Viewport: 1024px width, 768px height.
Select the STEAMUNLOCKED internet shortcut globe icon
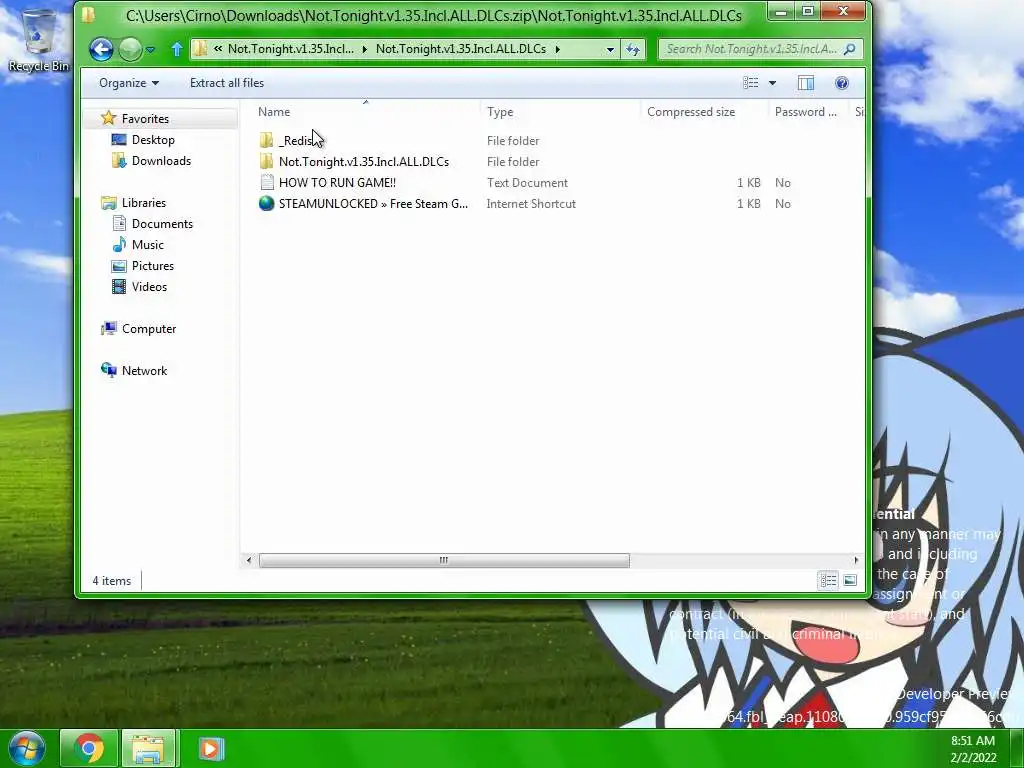click(x=266, y=203)
